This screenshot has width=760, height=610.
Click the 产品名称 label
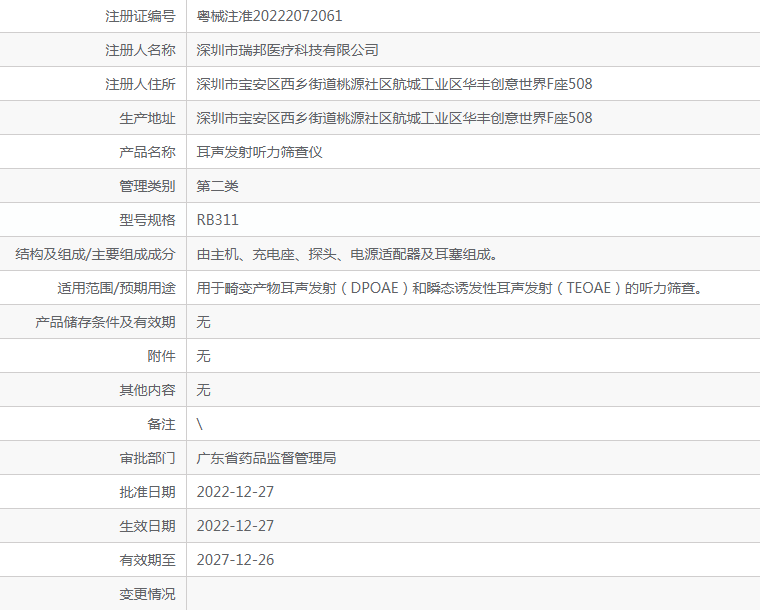tap(147, 152)
